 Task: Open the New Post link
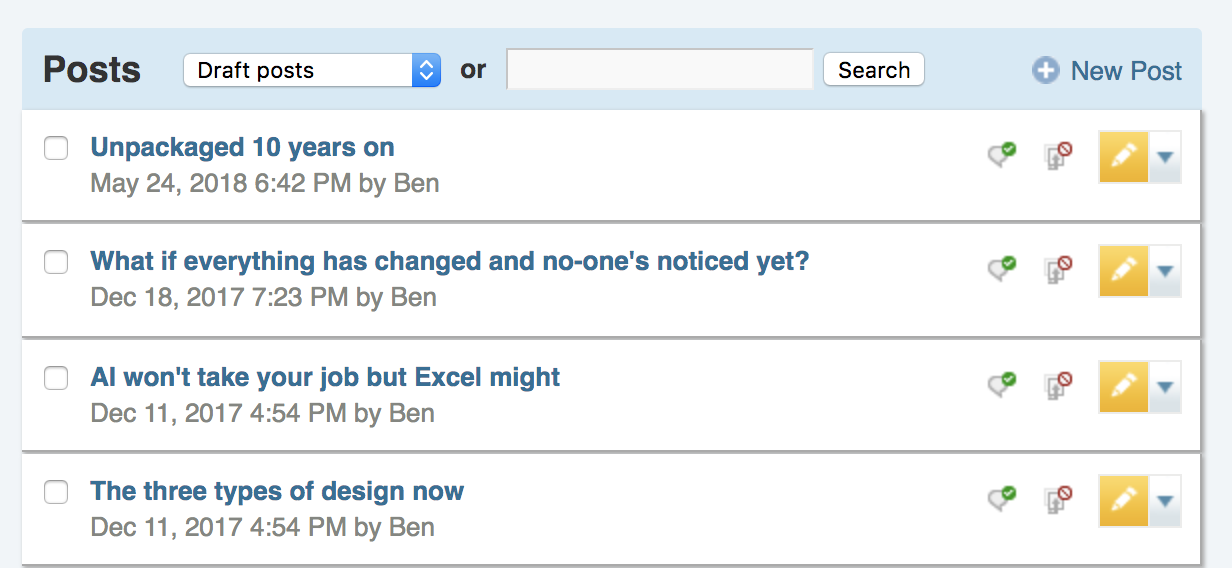coord(1126,71)
